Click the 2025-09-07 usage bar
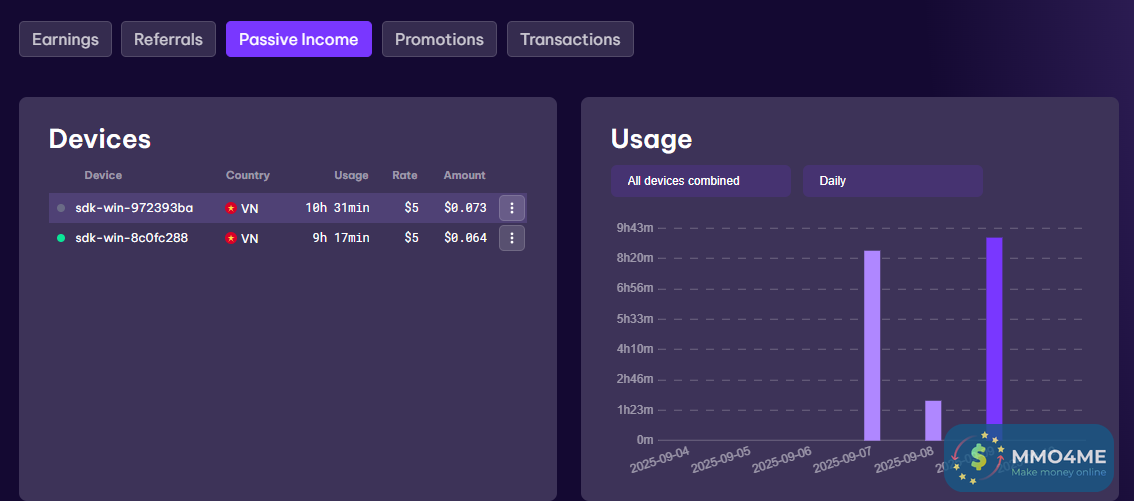This screenshot has height=501, width=1134. coord(872,345)
